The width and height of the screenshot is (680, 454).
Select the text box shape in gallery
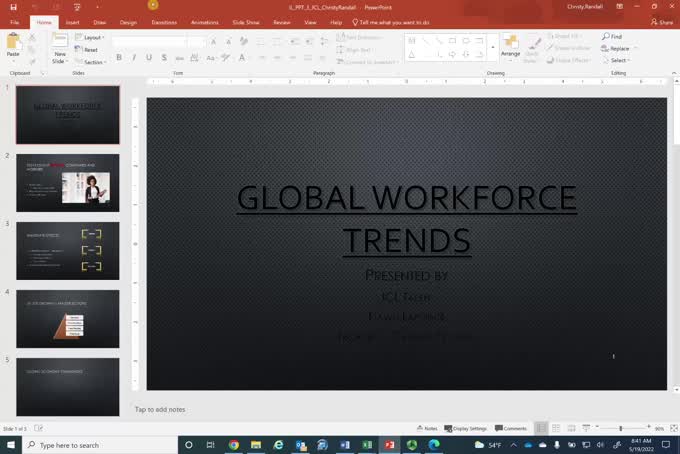[412, 41]
